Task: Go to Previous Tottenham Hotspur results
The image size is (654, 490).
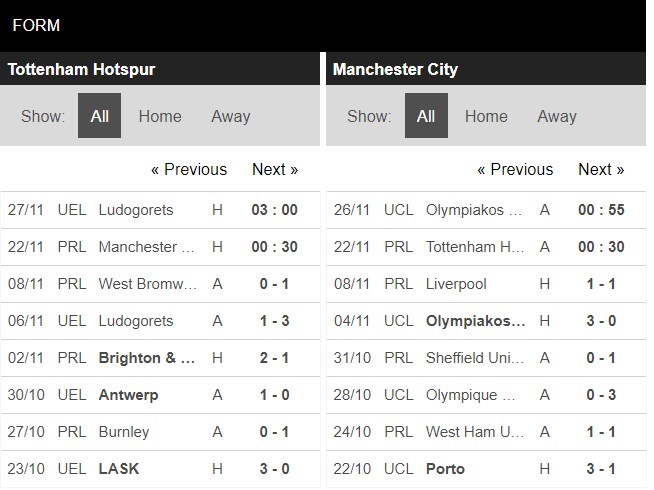Action: (x=189, y=169)
